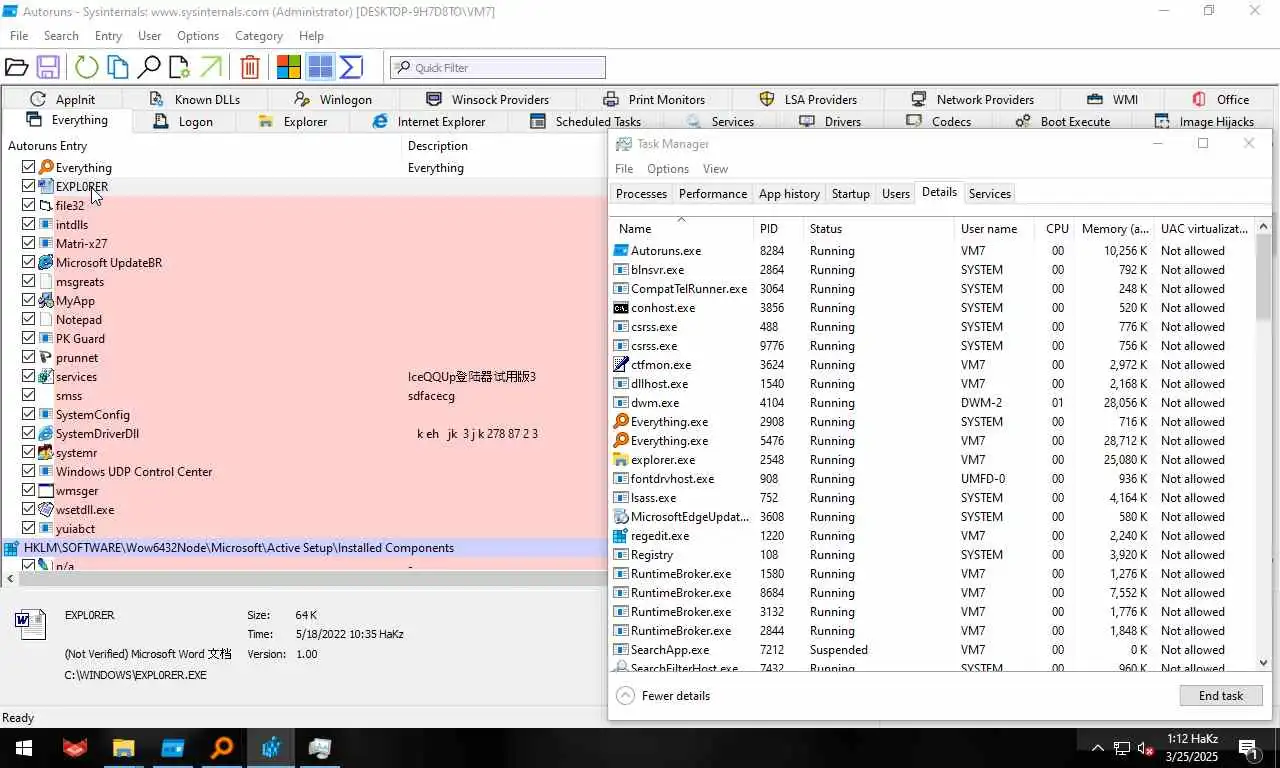The height and width of the screenshot is (768, 1280).
Task: Open the Category menu in Autoruns
Action: pos(259,35)
